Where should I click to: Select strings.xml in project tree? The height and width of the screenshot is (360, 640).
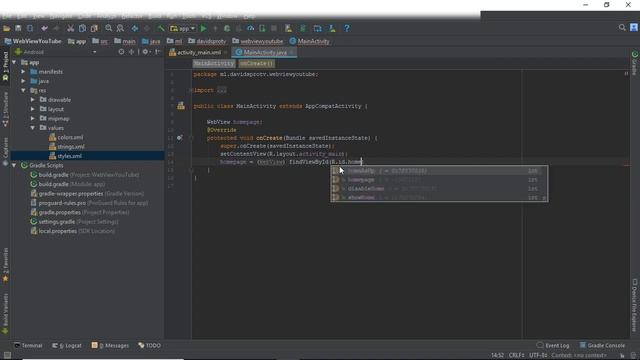pos(67,147)
